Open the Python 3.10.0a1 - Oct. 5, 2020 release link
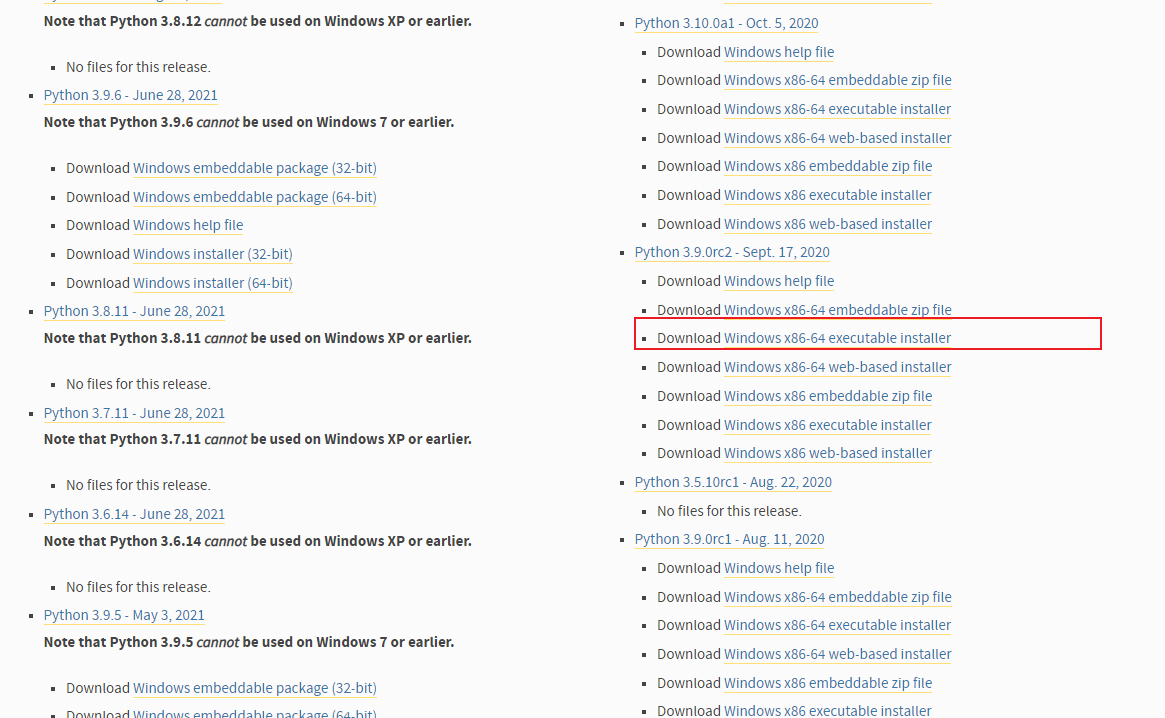Image resolution: width=1165 pixels, height=718 pixels. coord(727,23)
